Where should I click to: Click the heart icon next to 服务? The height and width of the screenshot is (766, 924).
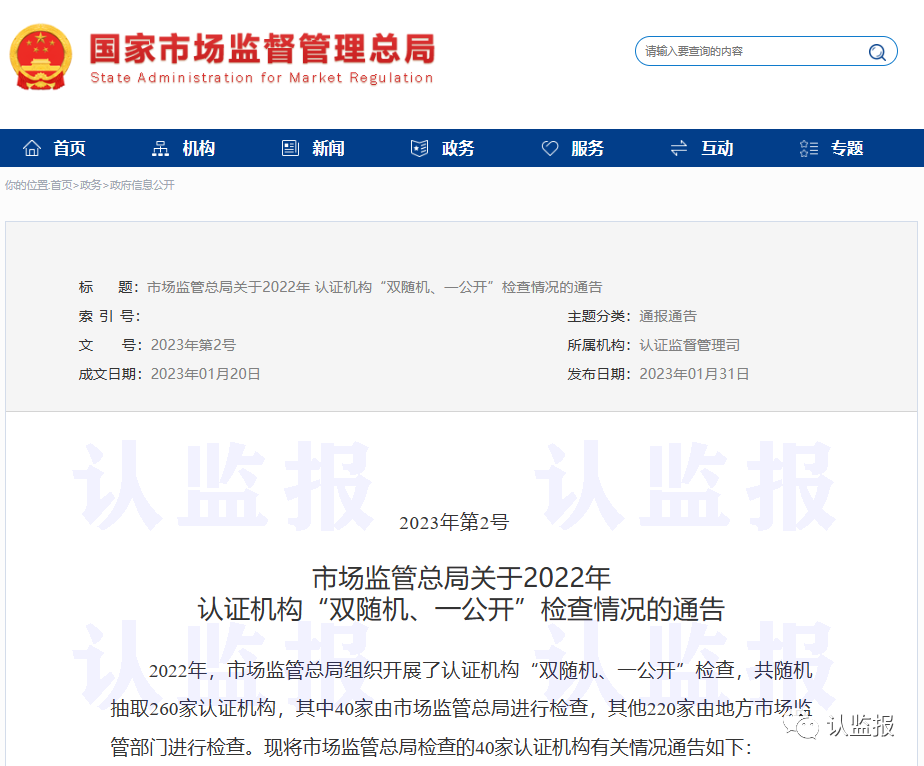point(550,147)
